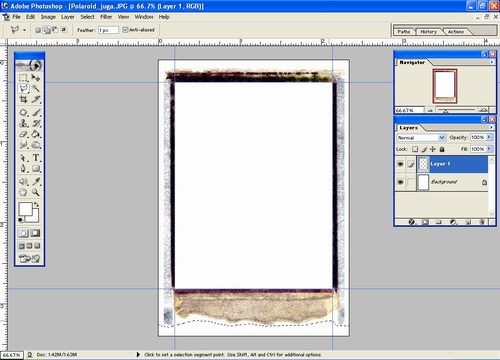Viewport: 500px width, 360px height.
Task: Click the Navigator thumbnail preview
Action: tap(445, 86)
